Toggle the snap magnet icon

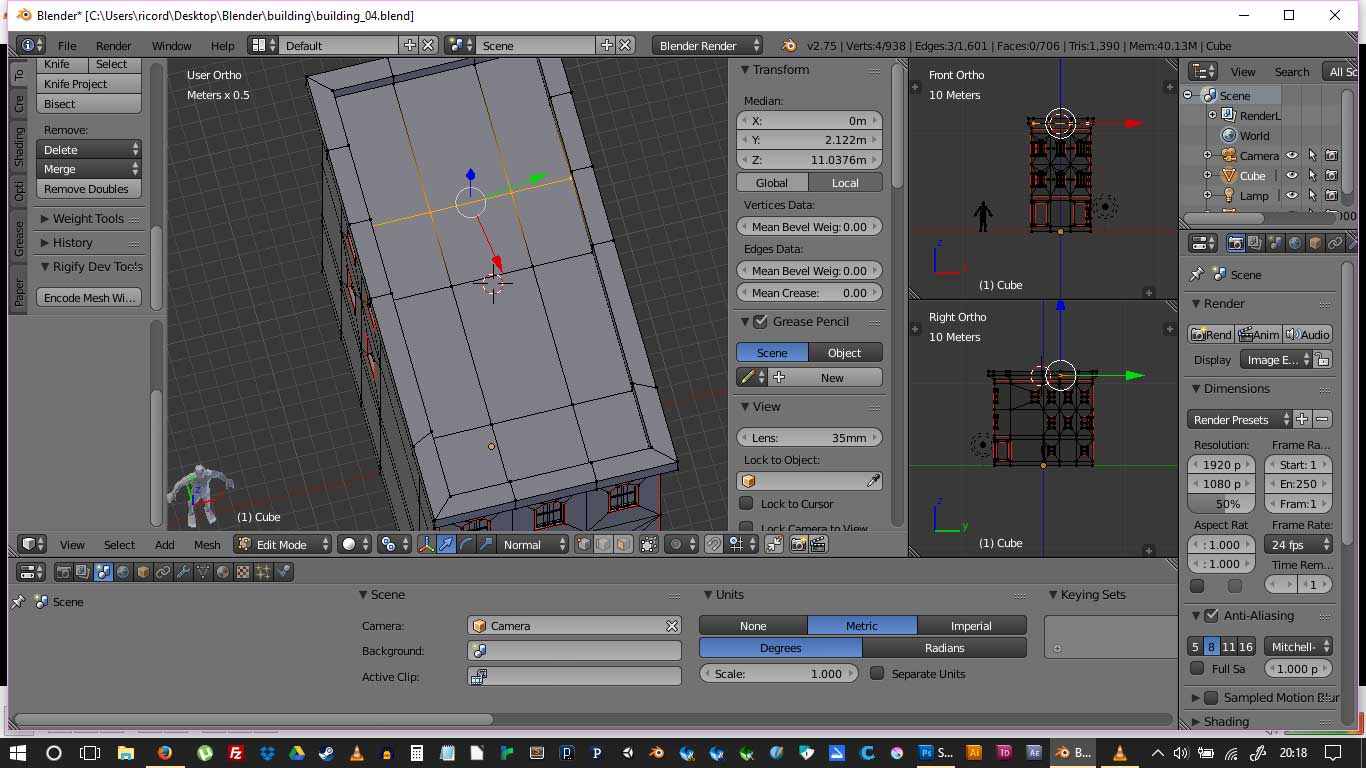(x=713, y=544)
